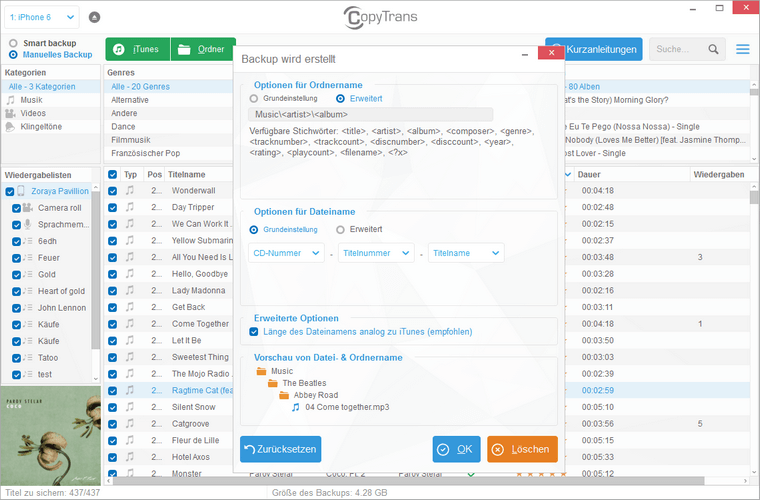Click the Parov Stelar Coco album artwork
760x500 pixels.
[x=51, y=436]
